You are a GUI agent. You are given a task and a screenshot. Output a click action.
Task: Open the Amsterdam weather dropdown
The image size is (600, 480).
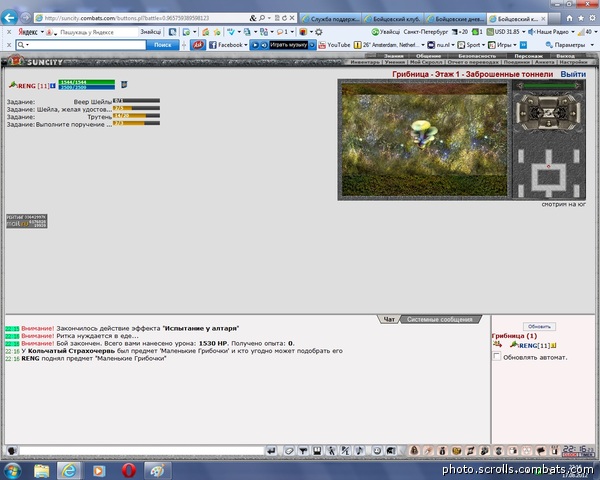click(x=423, y=45)
